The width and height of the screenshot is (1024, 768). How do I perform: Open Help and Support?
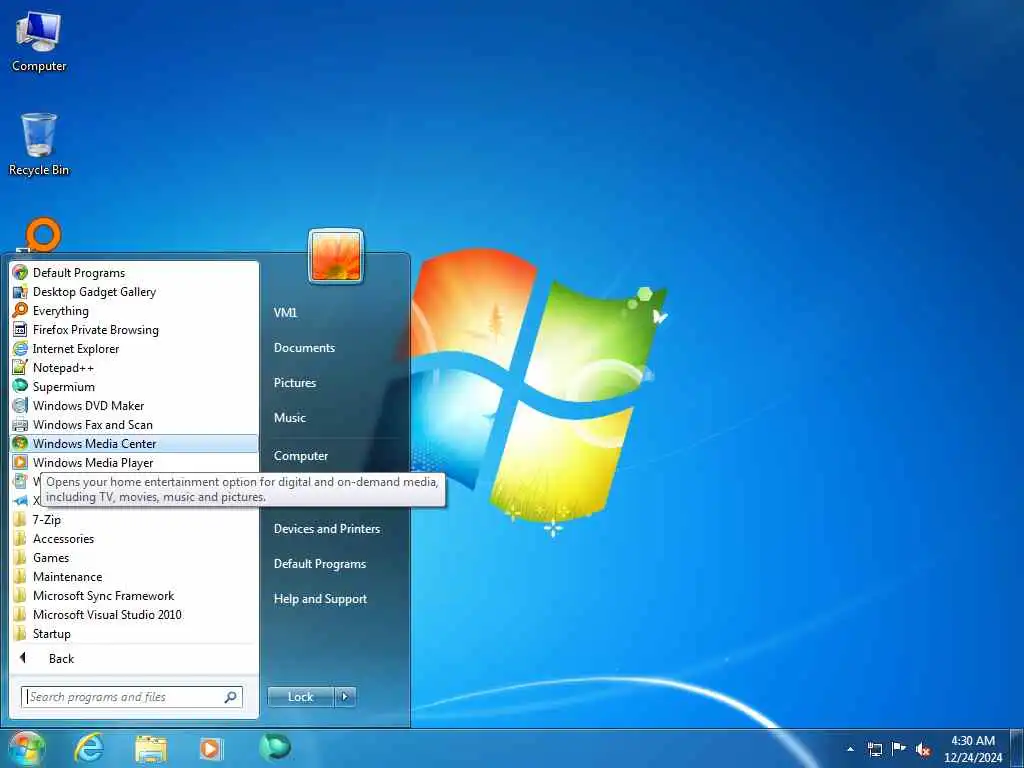[x=320, y=598]
